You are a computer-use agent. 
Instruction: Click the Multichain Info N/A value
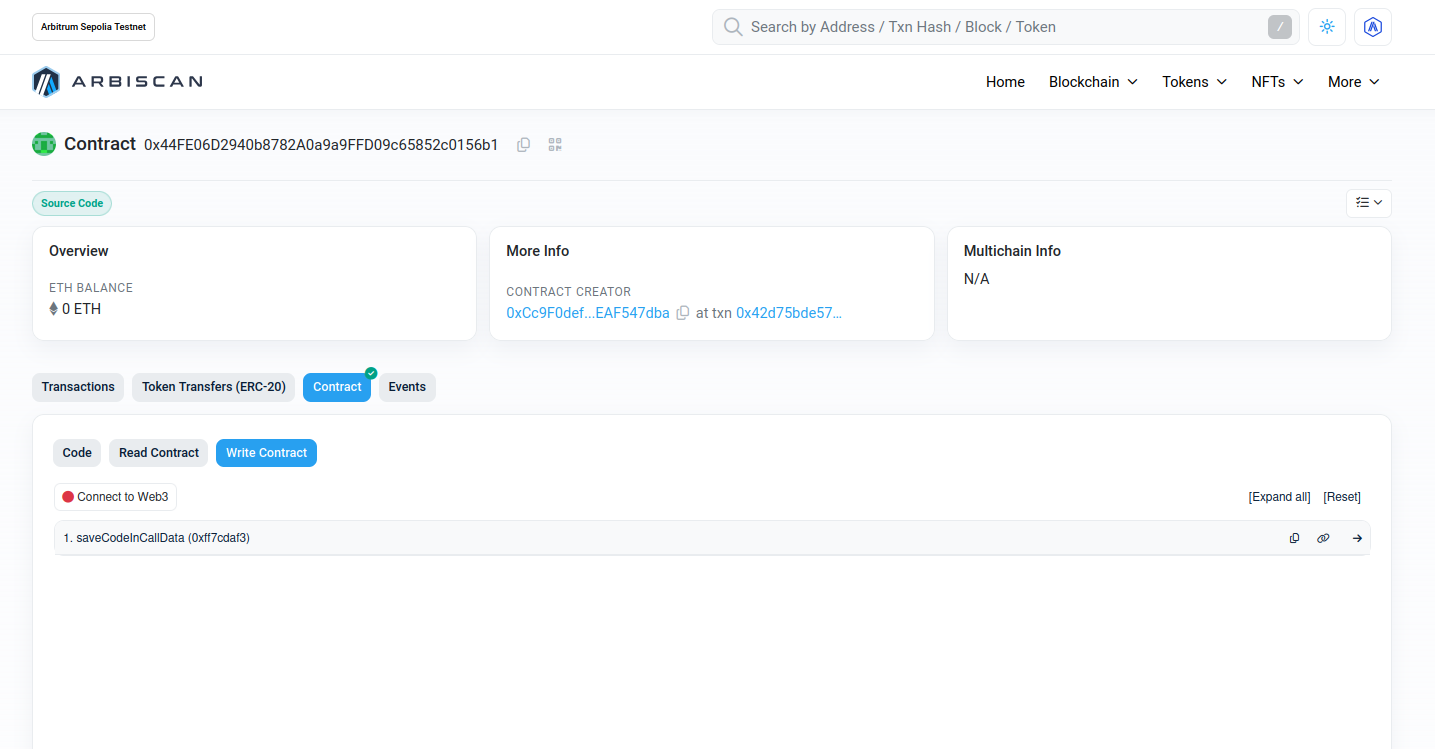coord(977,279)
